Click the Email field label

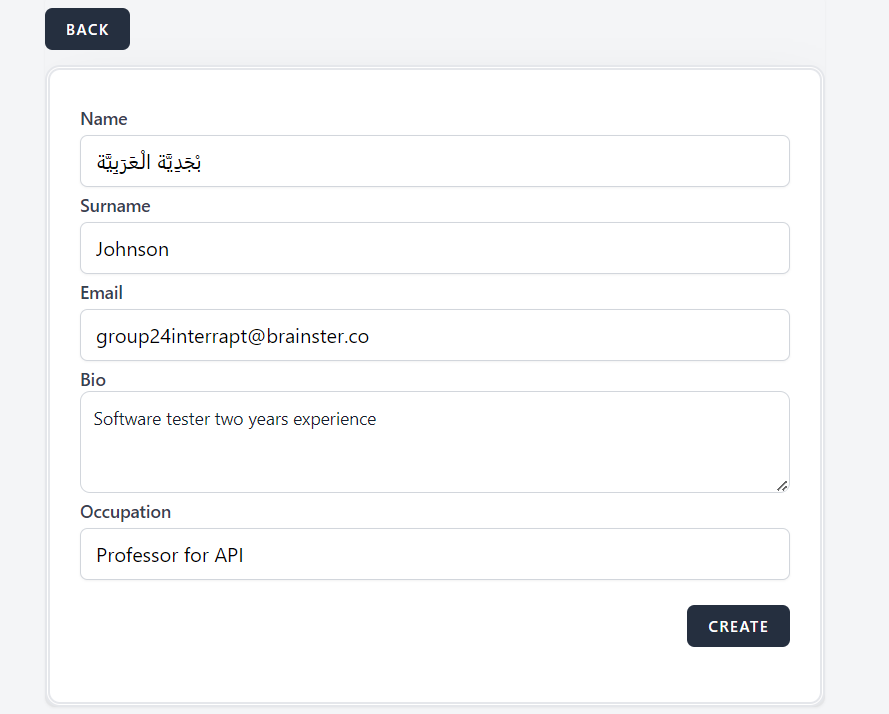pos(102,293)
